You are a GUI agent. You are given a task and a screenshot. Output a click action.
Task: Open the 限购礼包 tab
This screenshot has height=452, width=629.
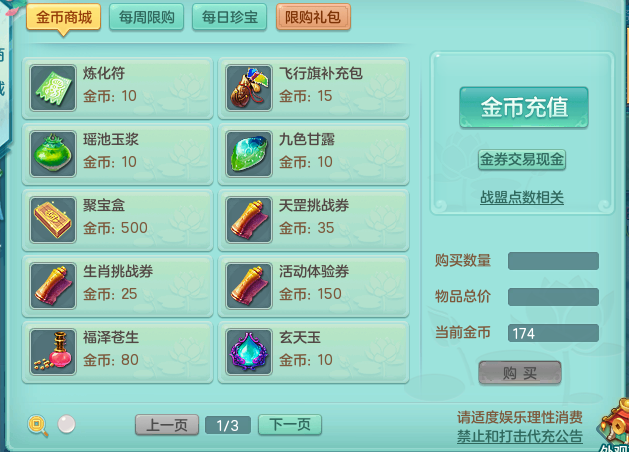click(313, 17)
